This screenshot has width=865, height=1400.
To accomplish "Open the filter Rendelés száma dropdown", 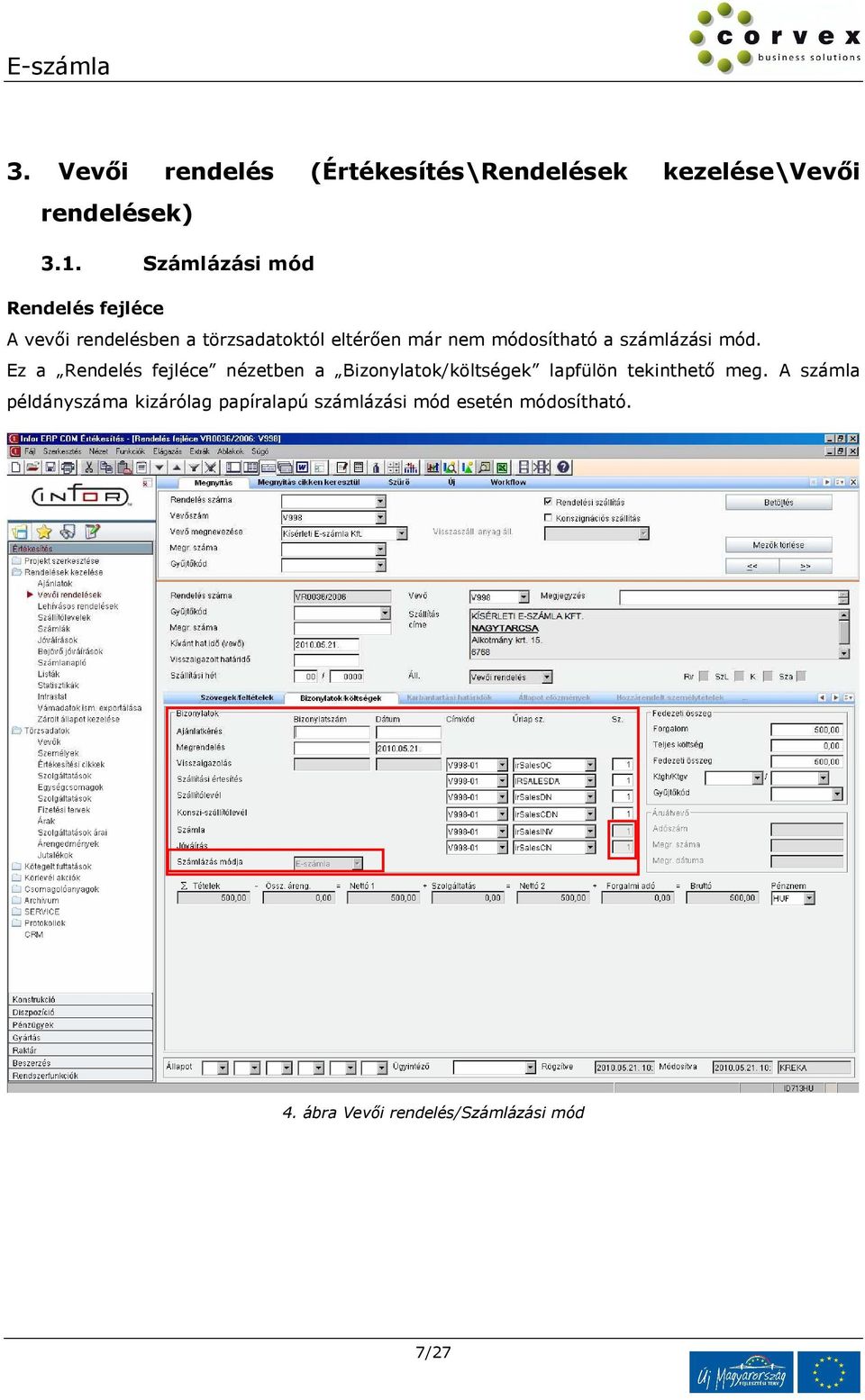I will [380, 501].
